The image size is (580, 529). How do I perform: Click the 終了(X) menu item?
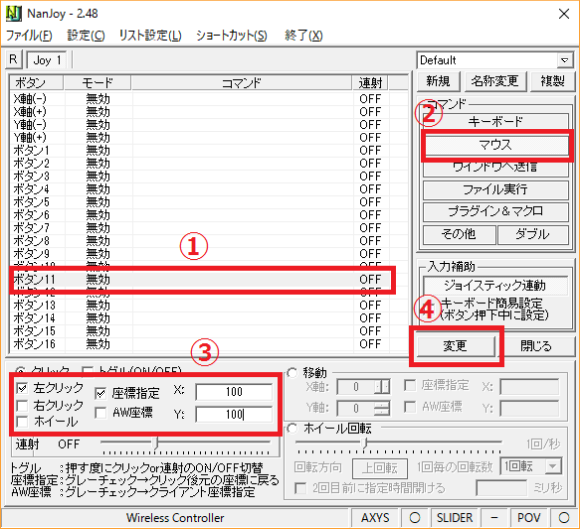[x=304, y=36]
